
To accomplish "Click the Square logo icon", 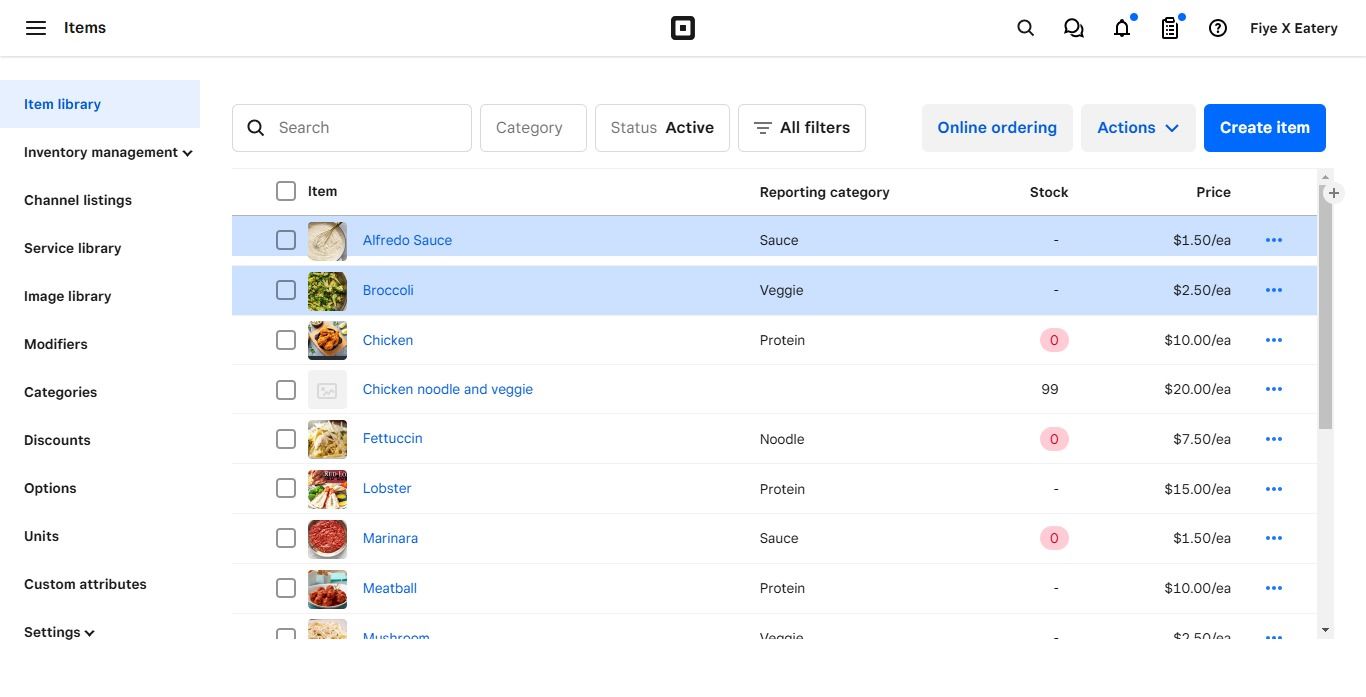I will click(682, 28).
